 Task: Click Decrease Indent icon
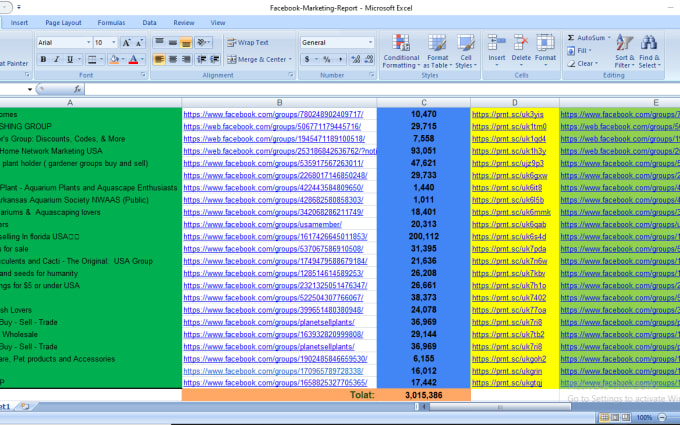click(x=201, y=59)
